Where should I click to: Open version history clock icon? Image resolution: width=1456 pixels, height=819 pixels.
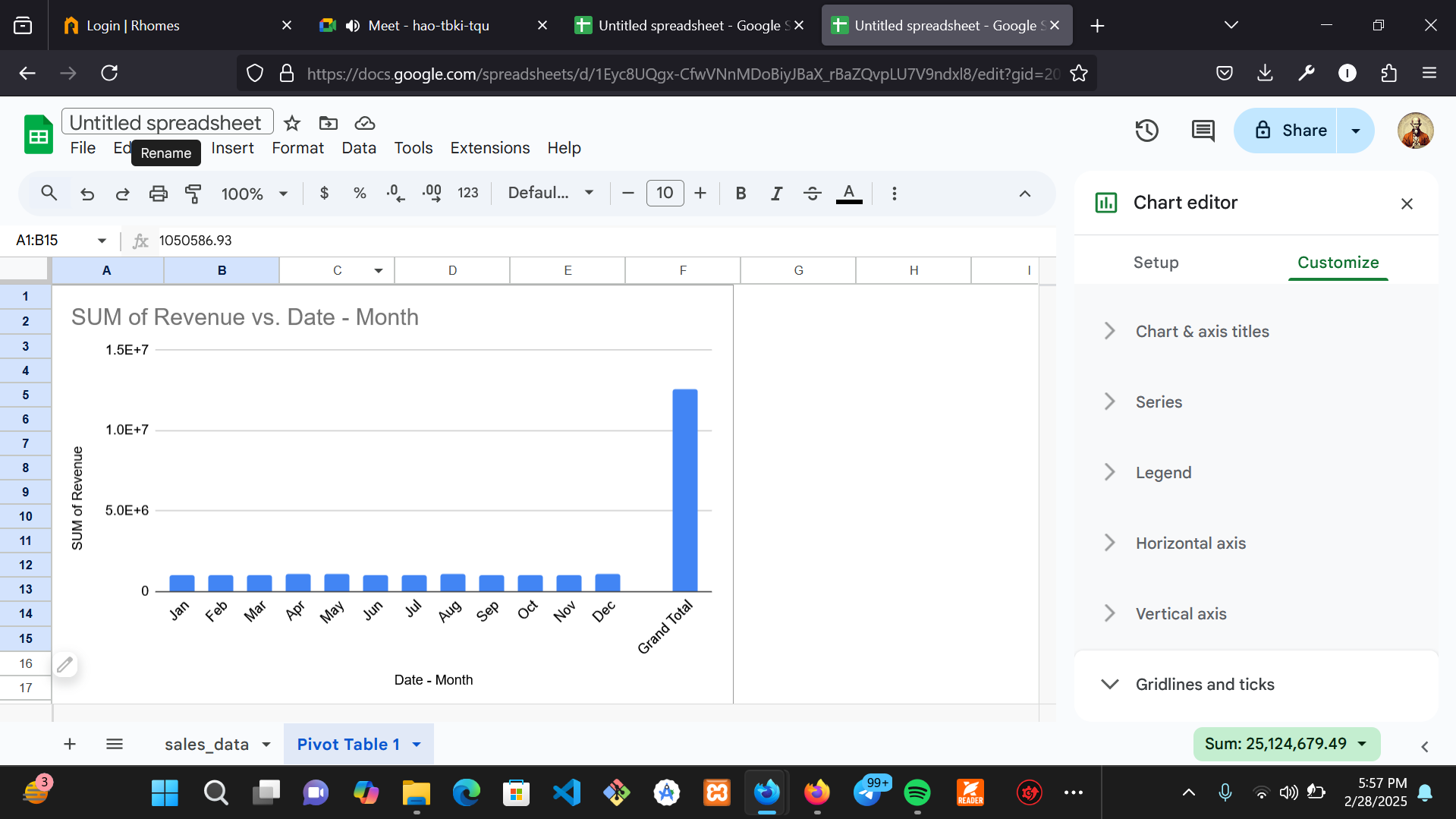[1146, 131]
